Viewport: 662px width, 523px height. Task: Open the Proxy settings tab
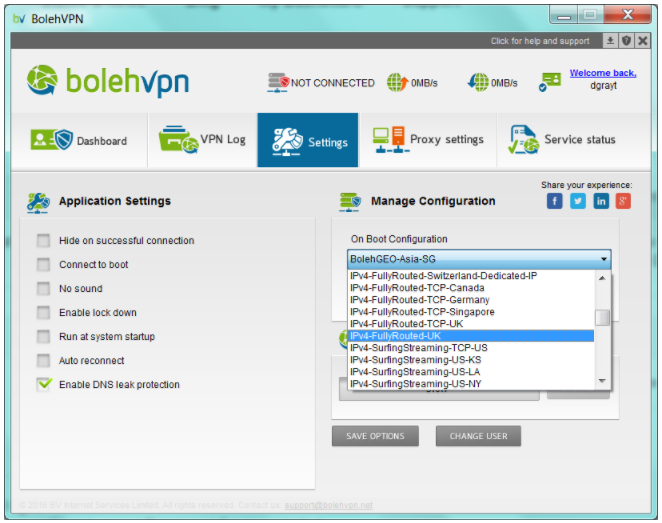tap(428, 140)
